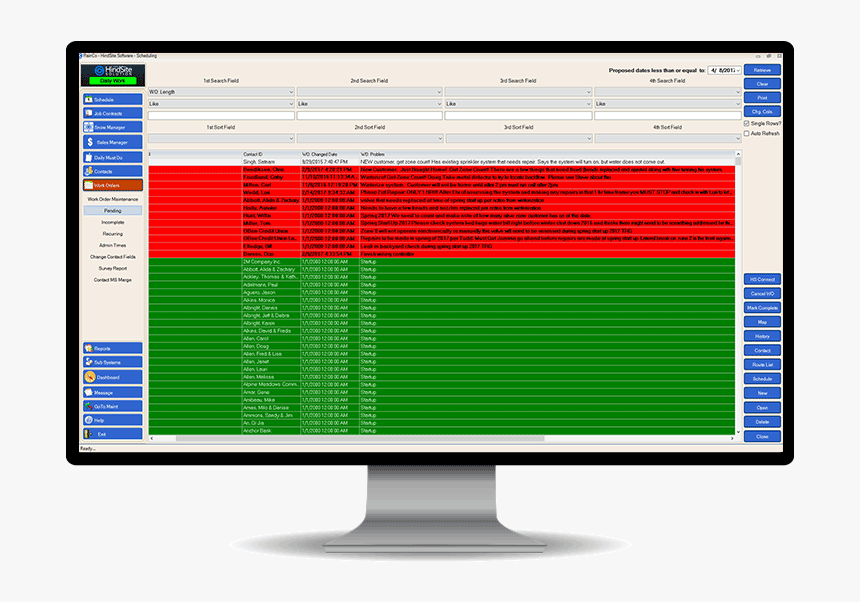
Task: Click the 1st Search Field value text box
Action: coord(221,116)
